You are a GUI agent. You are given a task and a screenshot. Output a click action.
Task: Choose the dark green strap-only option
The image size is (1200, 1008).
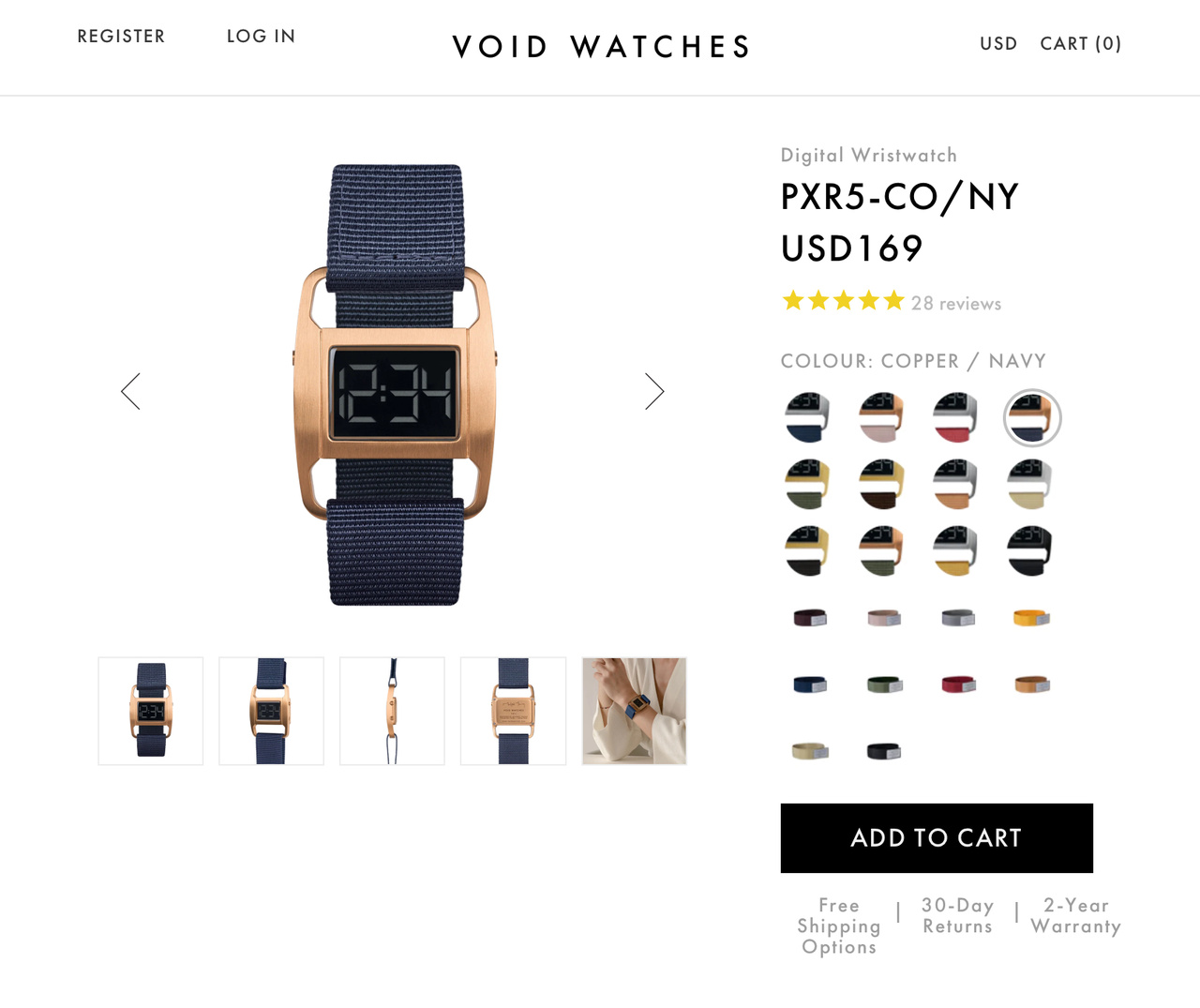pos(884,685)
